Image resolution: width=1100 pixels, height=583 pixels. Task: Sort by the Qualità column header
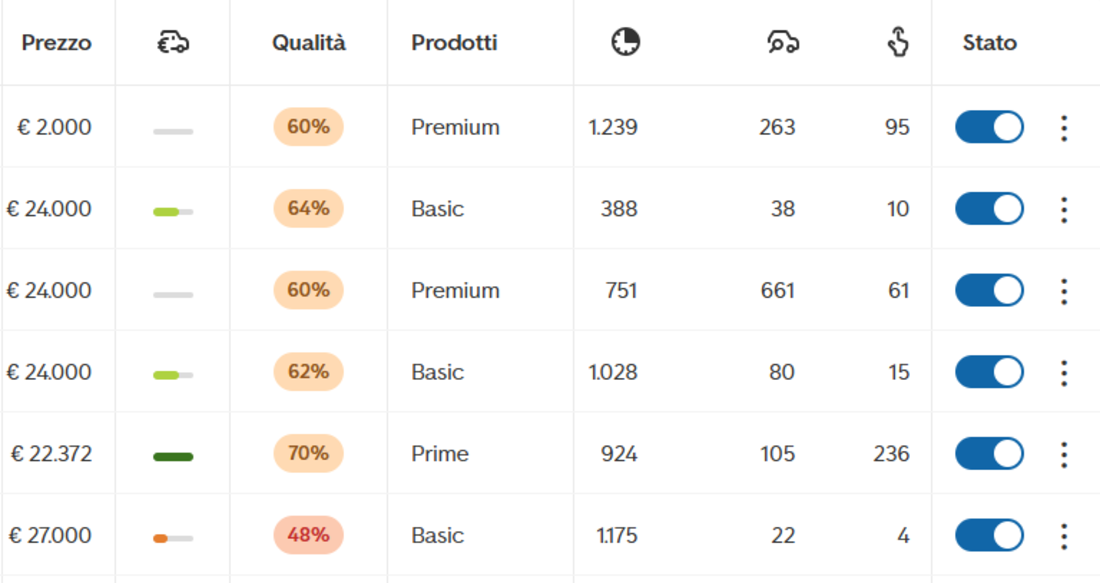[x=309, y=43]
